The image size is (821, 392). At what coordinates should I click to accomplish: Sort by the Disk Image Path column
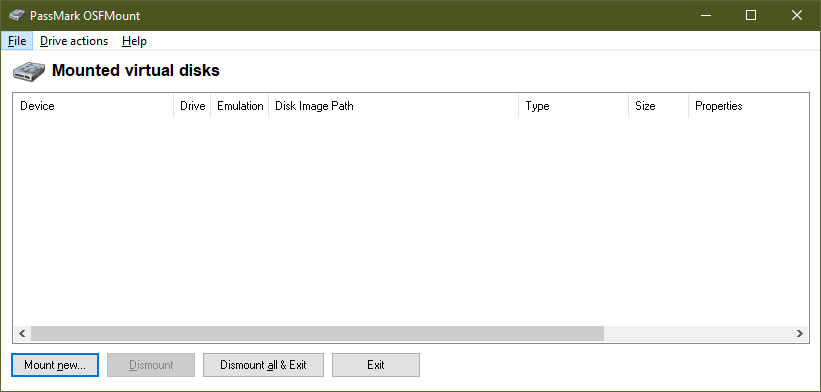(x=394, y=106)
